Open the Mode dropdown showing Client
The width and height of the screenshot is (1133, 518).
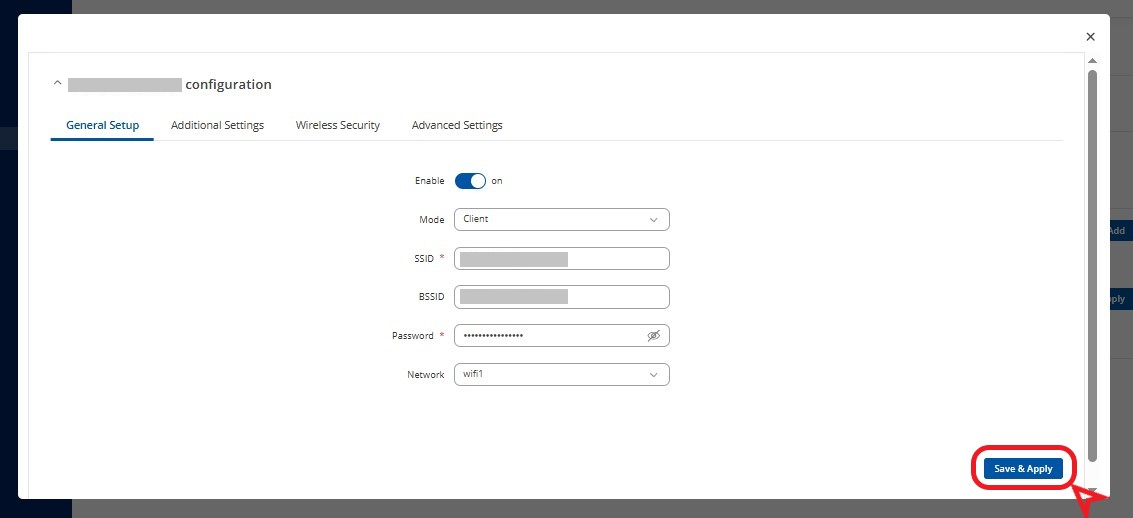[560, 219]
